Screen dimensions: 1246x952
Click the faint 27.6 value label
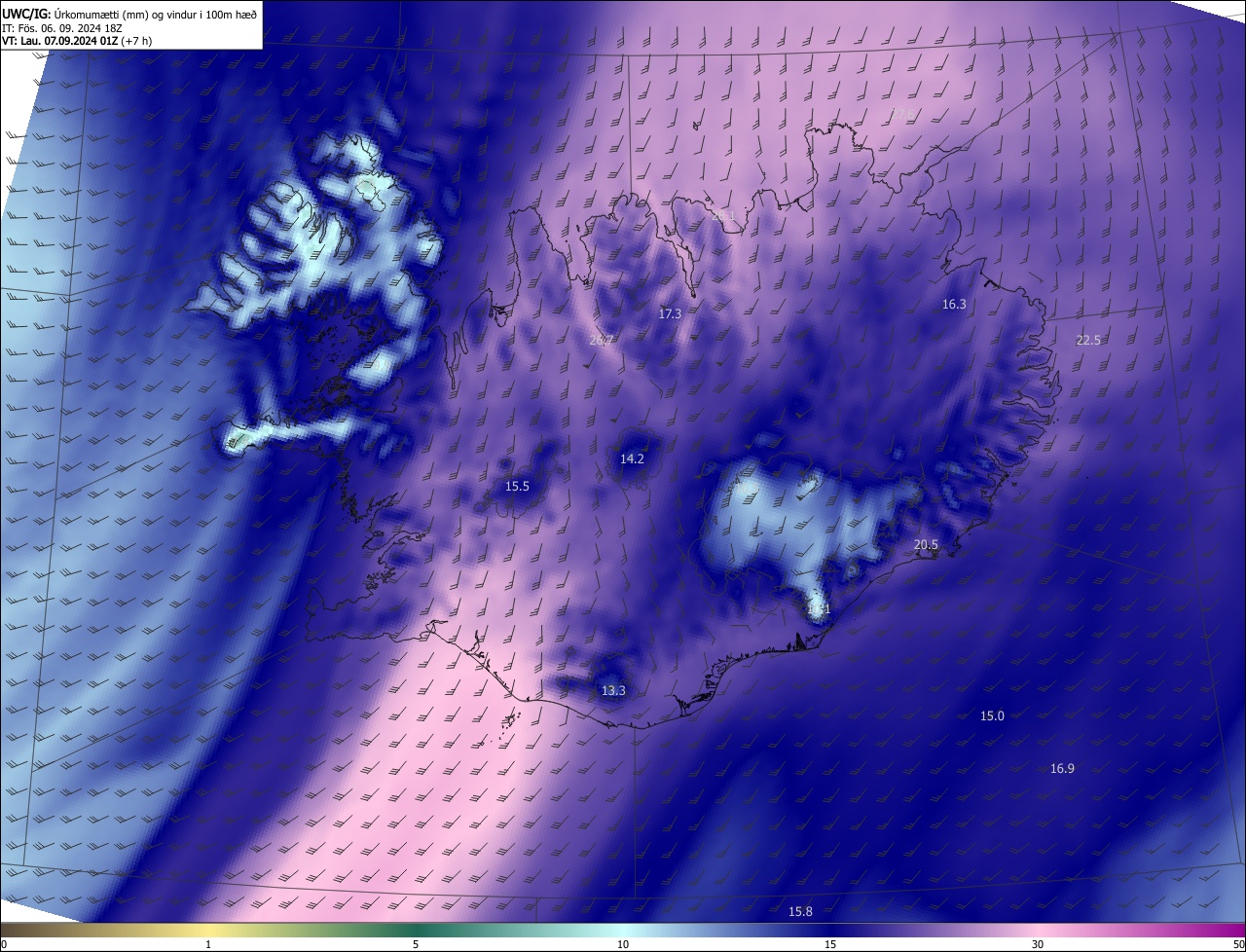(902, 115)
